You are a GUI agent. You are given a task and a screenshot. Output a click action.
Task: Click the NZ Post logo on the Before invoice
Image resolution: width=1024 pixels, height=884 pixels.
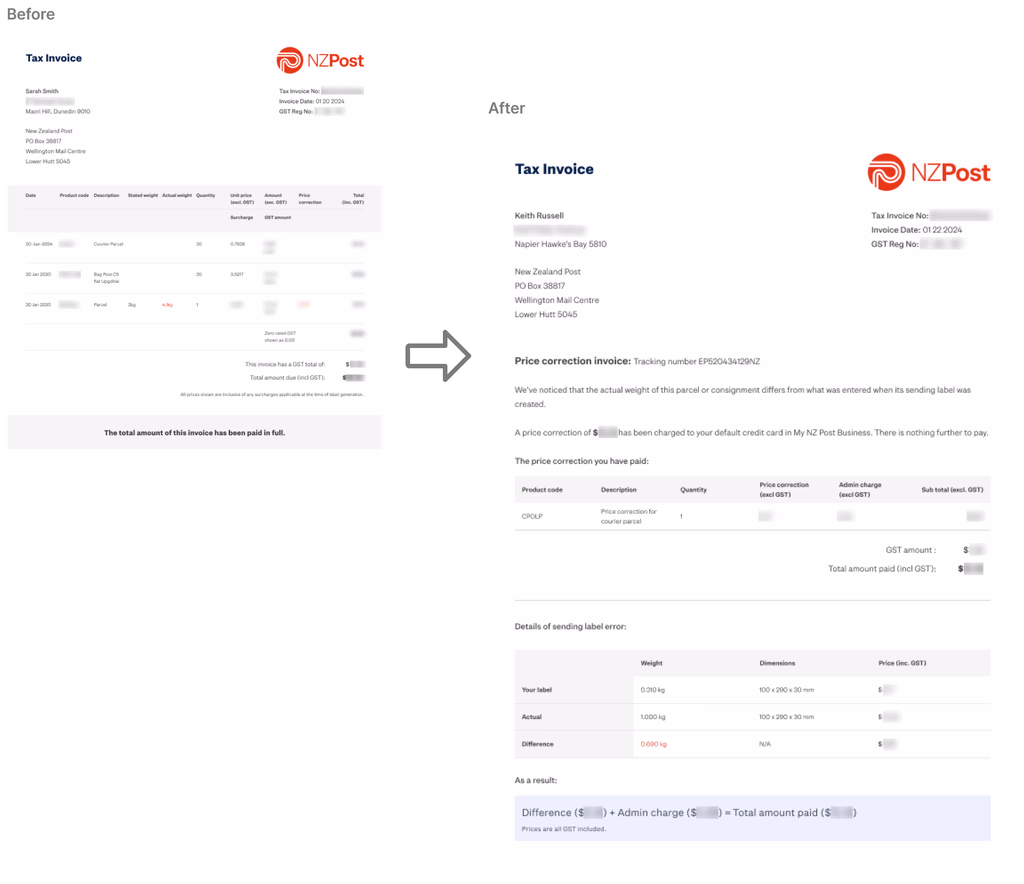[320, 61]
